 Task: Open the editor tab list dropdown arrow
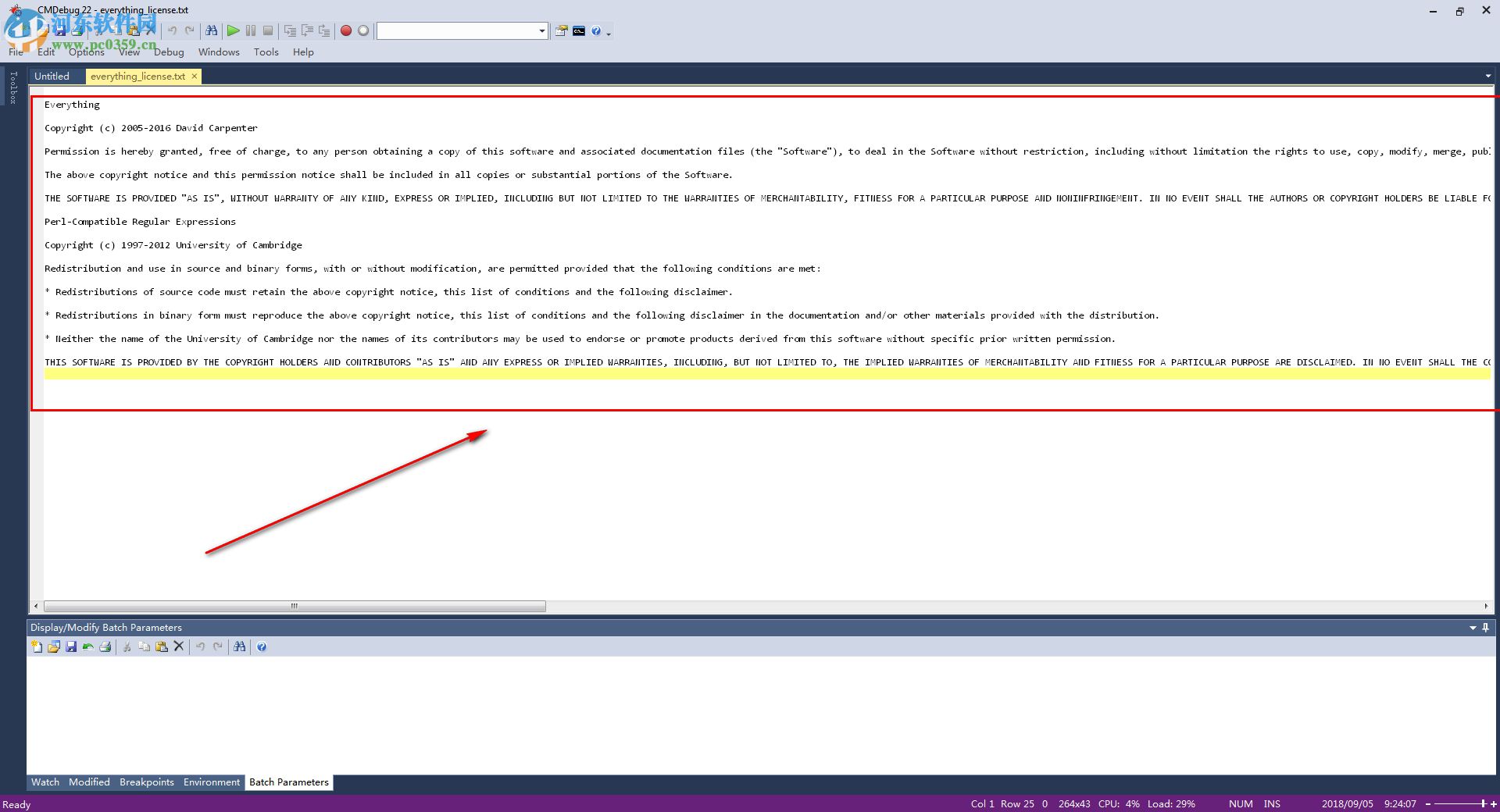click(1487, 77)
